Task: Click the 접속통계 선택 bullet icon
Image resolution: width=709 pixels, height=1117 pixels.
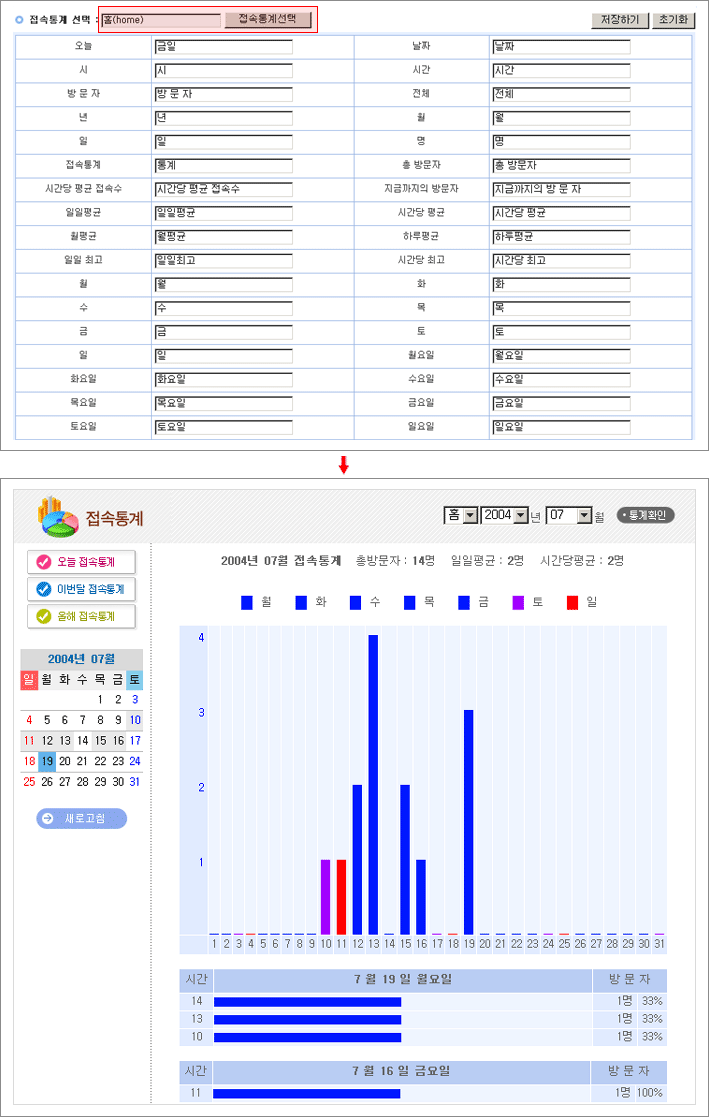Action: point(19,19)
